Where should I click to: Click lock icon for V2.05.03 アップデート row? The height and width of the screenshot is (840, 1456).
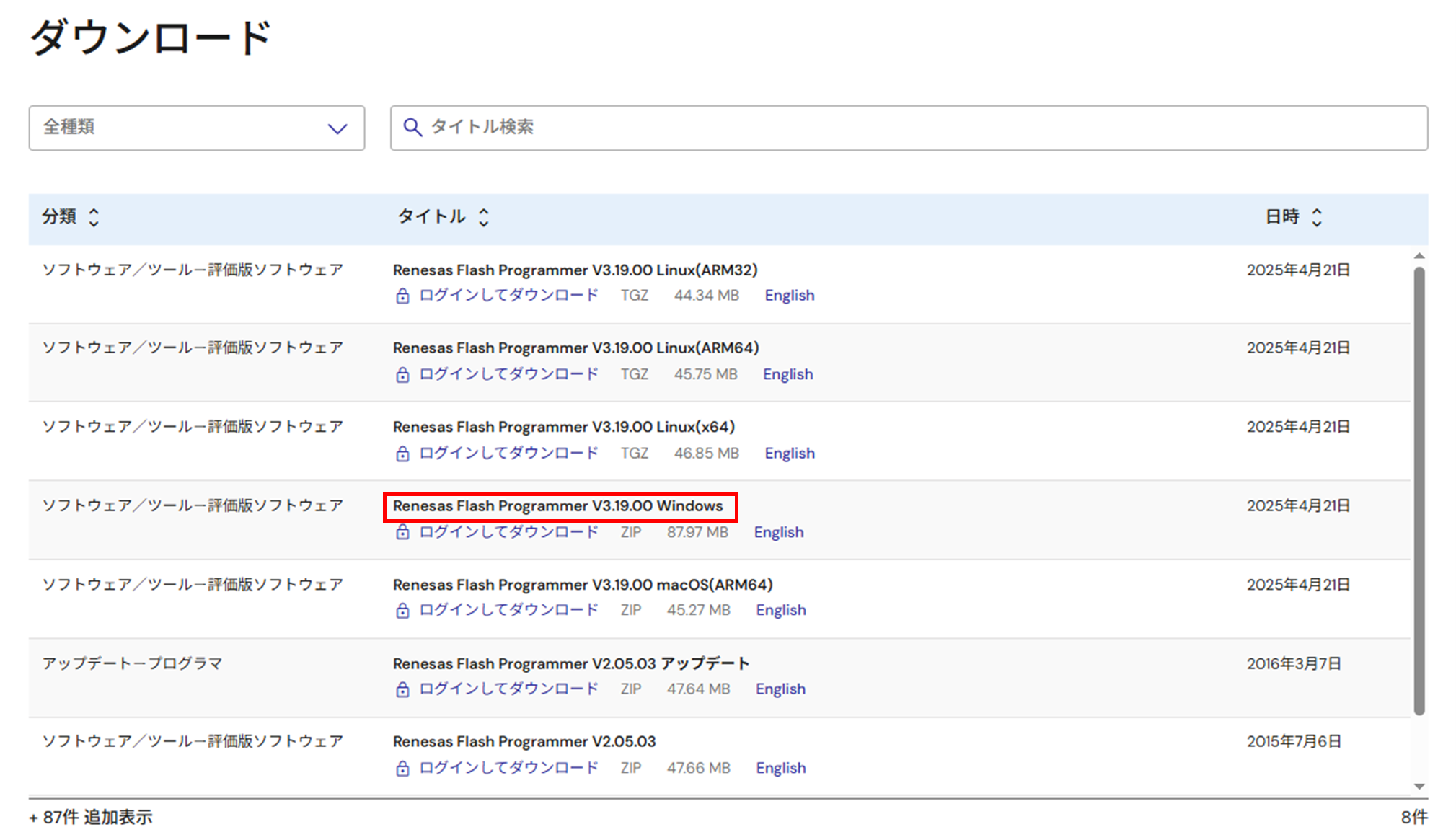click(x=402, y=689)
